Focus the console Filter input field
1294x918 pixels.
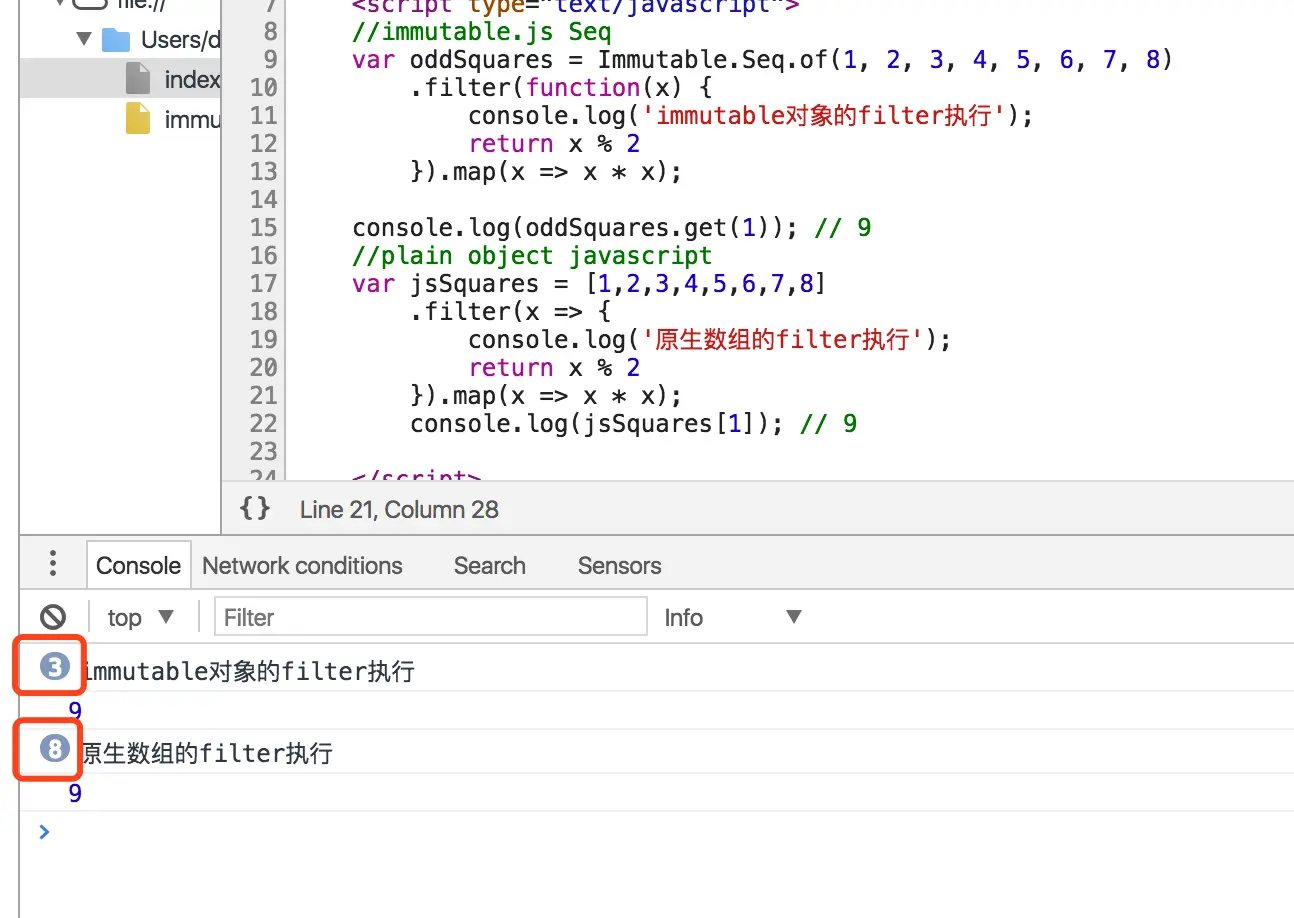(x=431, y=617)
